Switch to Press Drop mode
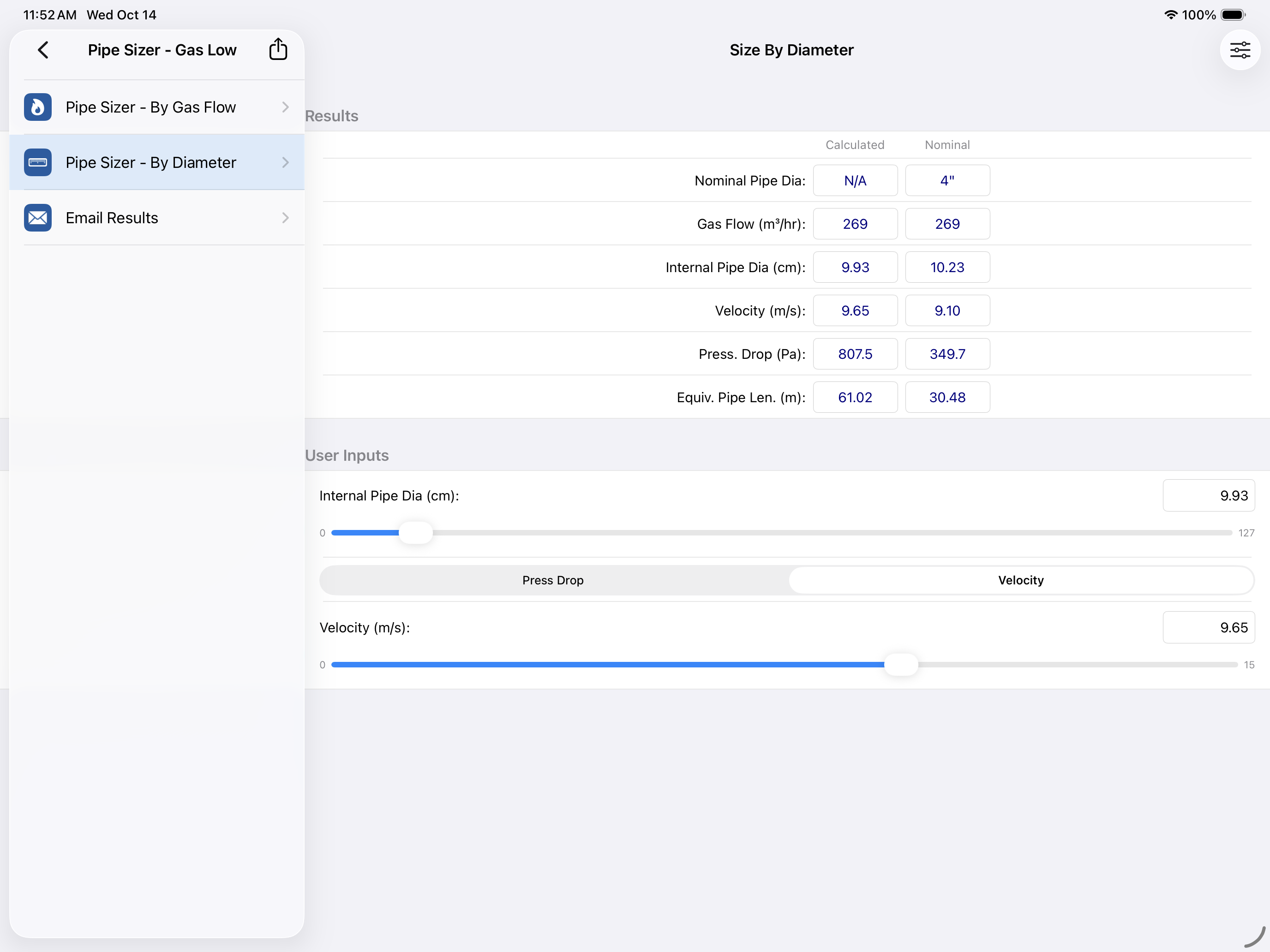The image size is (1270, 952). (x=553, y=580)
